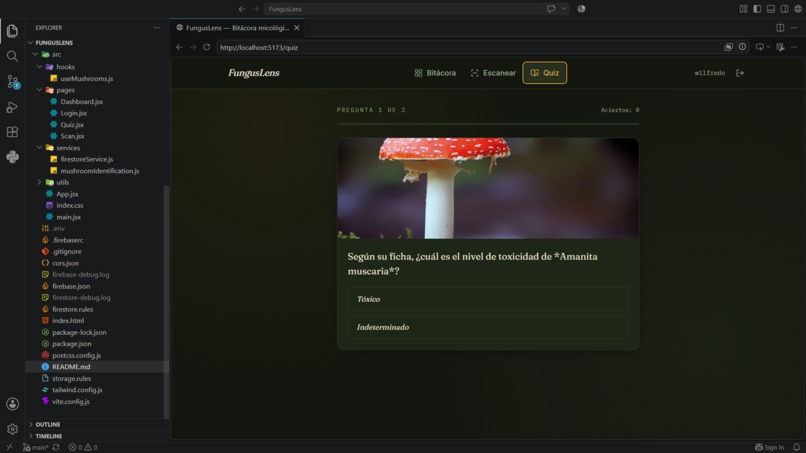Screen dimensions: 806x453
Task: Open Dashboard.jsx file
Action: coord(82,102)
